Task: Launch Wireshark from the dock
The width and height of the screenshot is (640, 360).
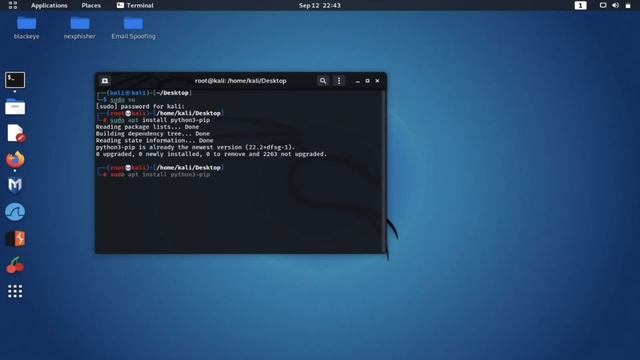Action: pos(15,212)
